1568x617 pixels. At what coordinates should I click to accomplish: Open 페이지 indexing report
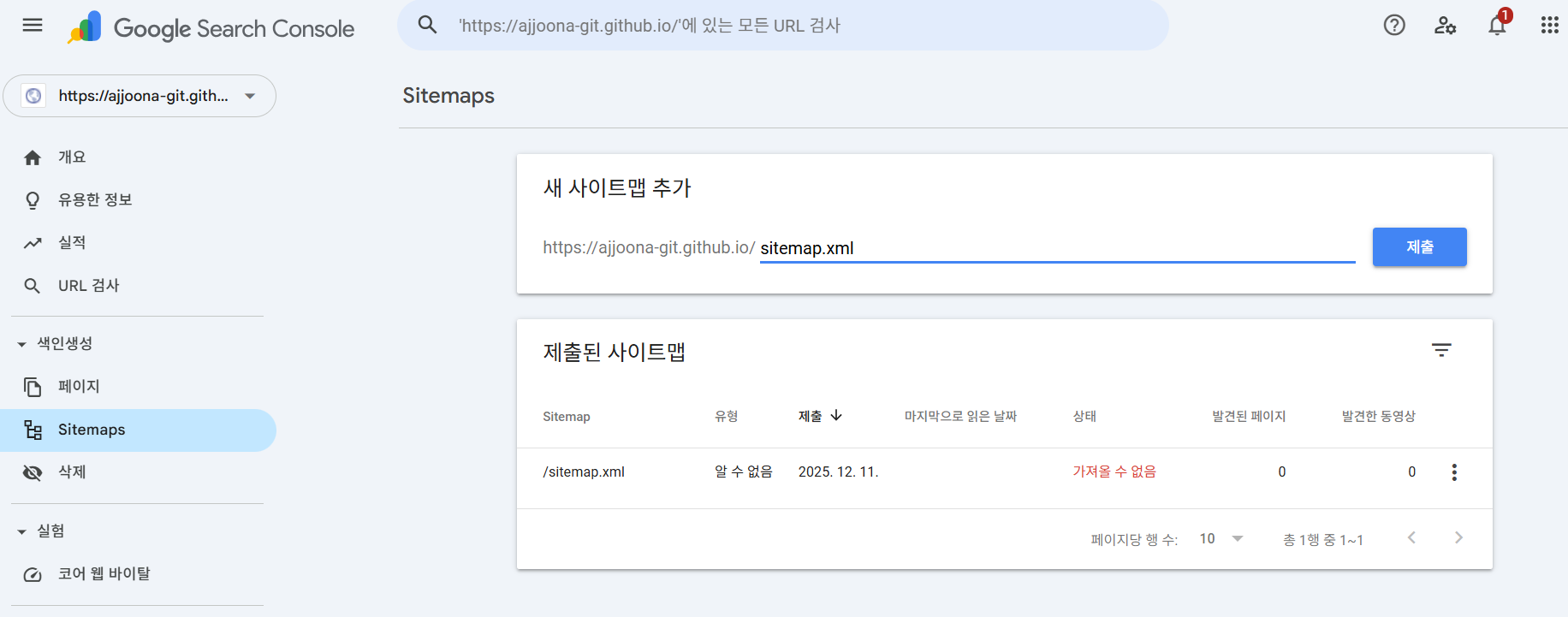(79, 387)
